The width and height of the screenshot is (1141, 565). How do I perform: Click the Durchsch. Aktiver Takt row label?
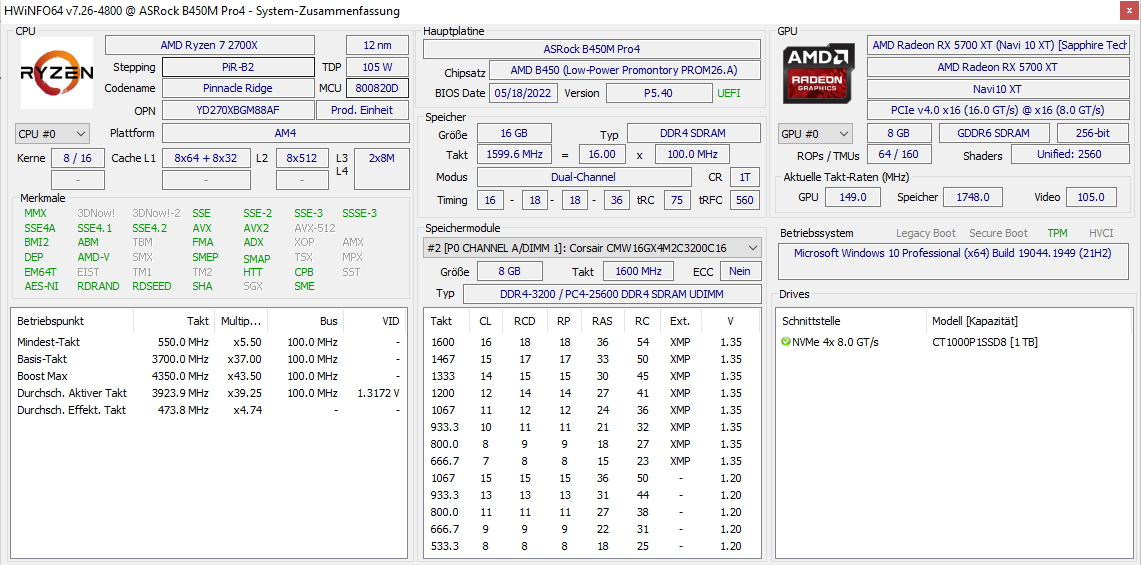pyautogui.click(x=72, y=393)
